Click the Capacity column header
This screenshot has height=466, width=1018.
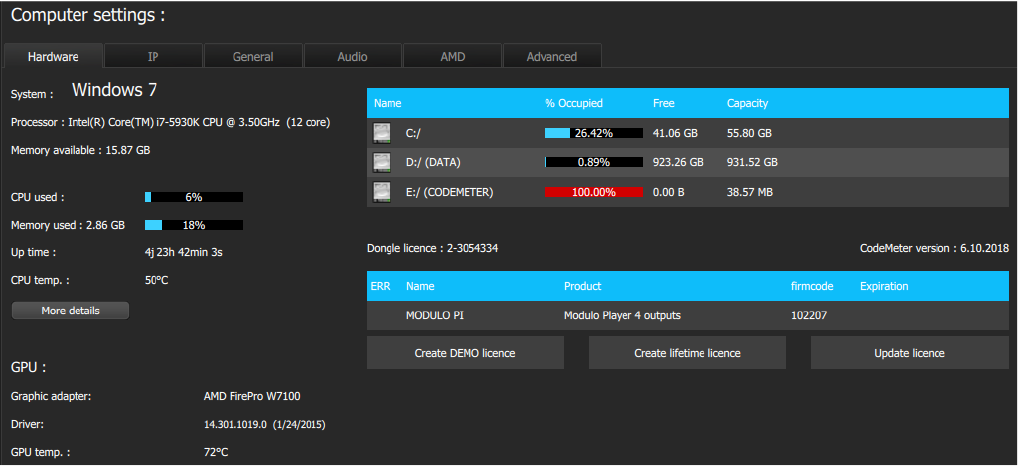(x=747, y=103)
